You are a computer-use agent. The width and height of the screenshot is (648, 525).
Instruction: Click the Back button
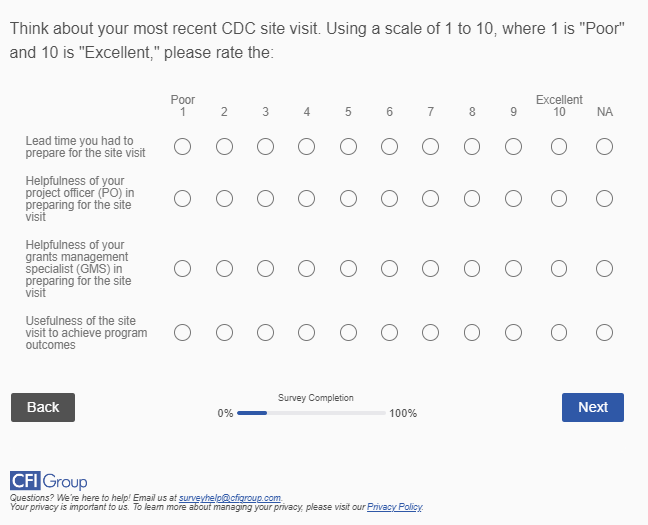[43, 407]
